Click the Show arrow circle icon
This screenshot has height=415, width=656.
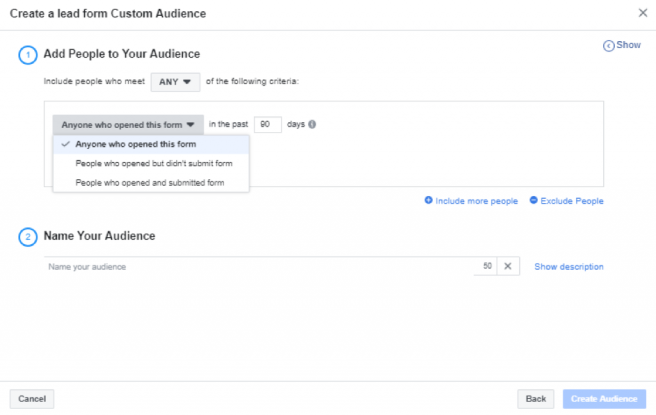(x=608, y=46)
